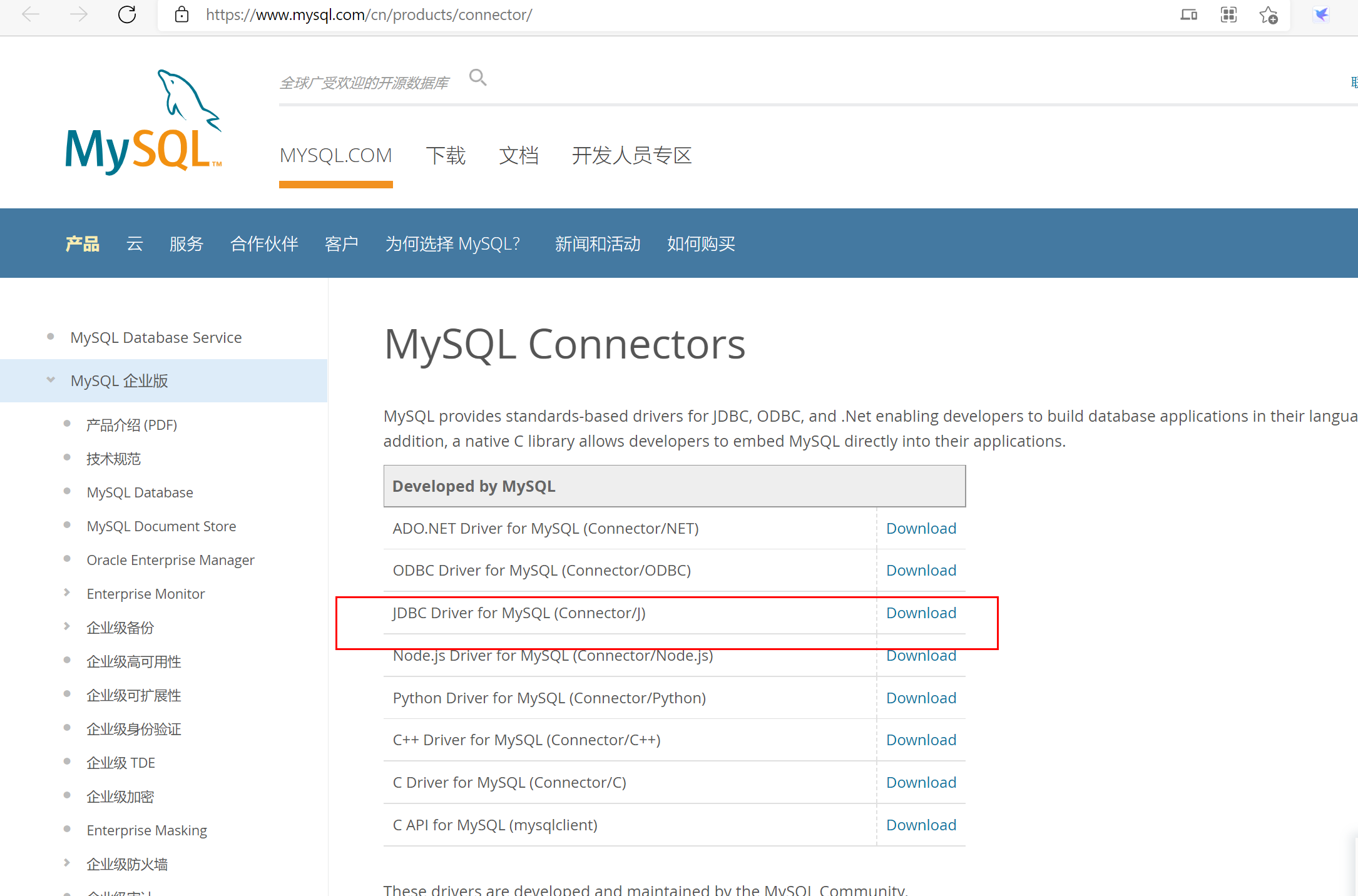
Task: Click the address bar URL
Action: (369, 14)
